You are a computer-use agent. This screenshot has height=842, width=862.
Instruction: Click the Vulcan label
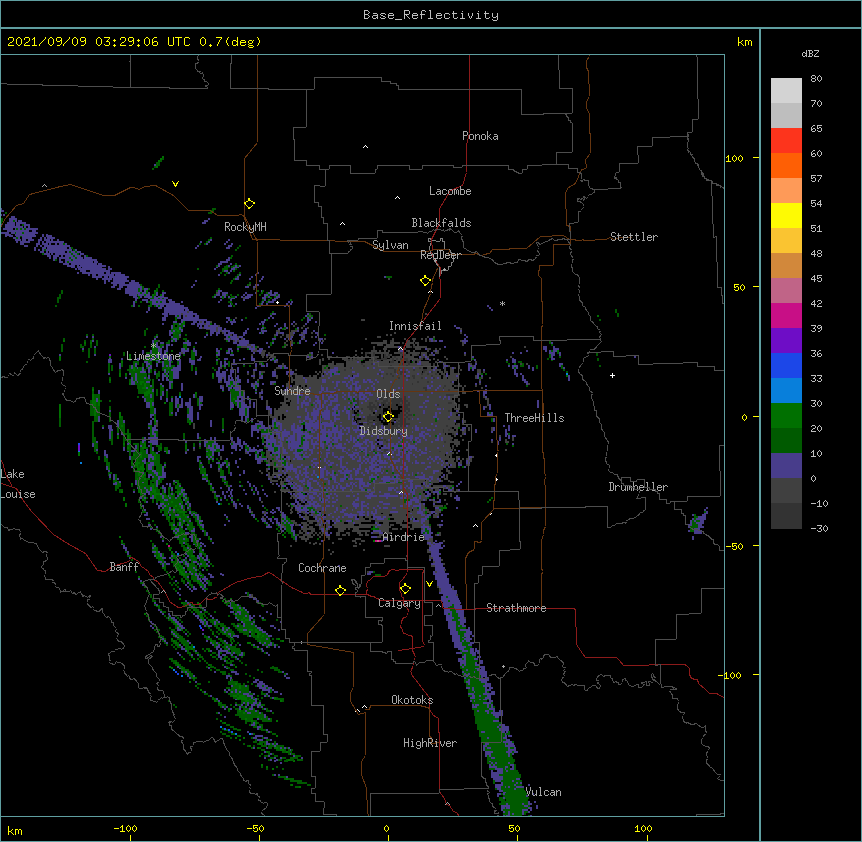[x=543, y=792]
